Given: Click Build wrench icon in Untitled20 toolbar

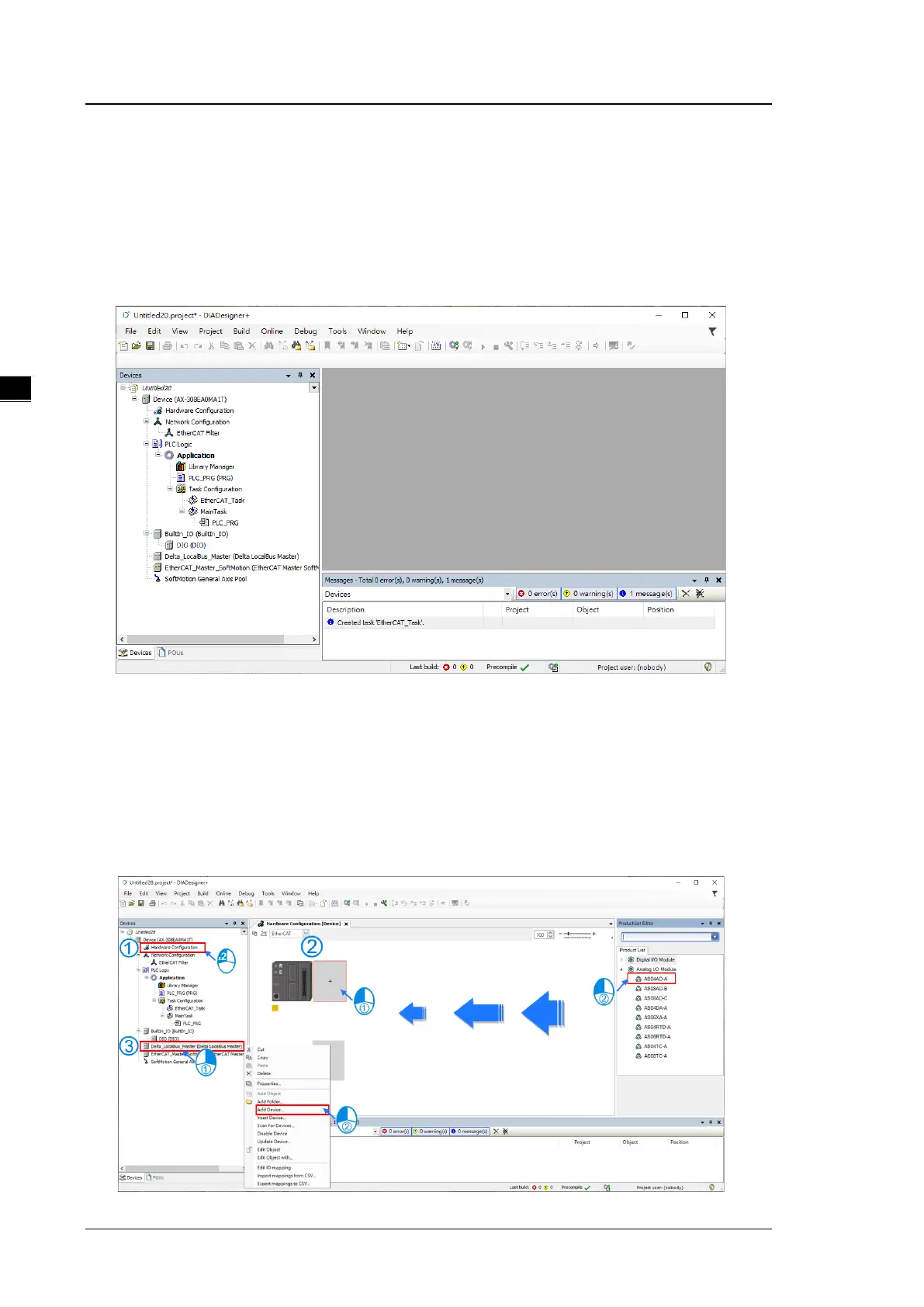Looking at the screenshot, I should 508,346.
